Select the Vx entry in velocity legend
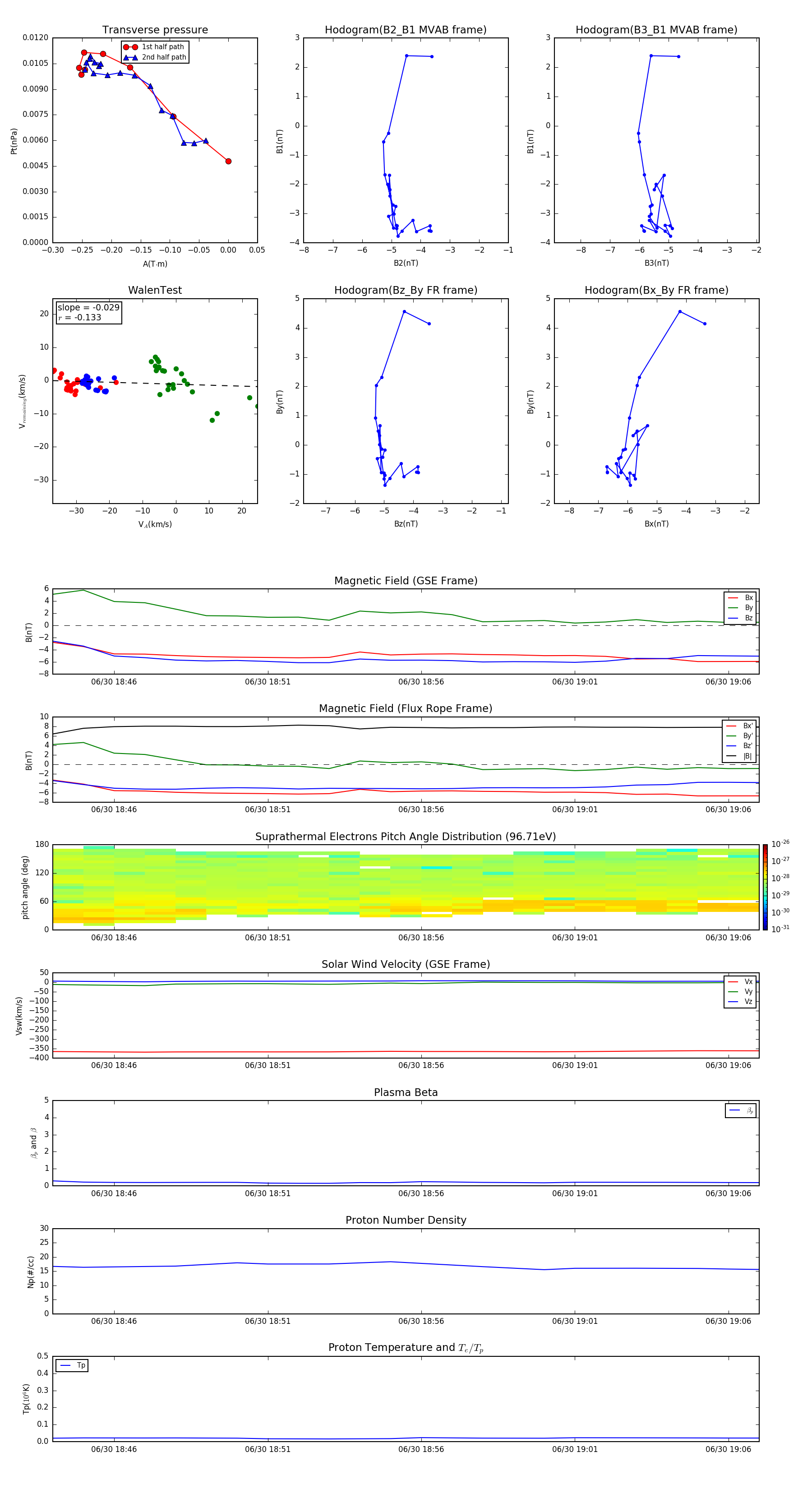 pyautogui.click(x=740, y=981)
